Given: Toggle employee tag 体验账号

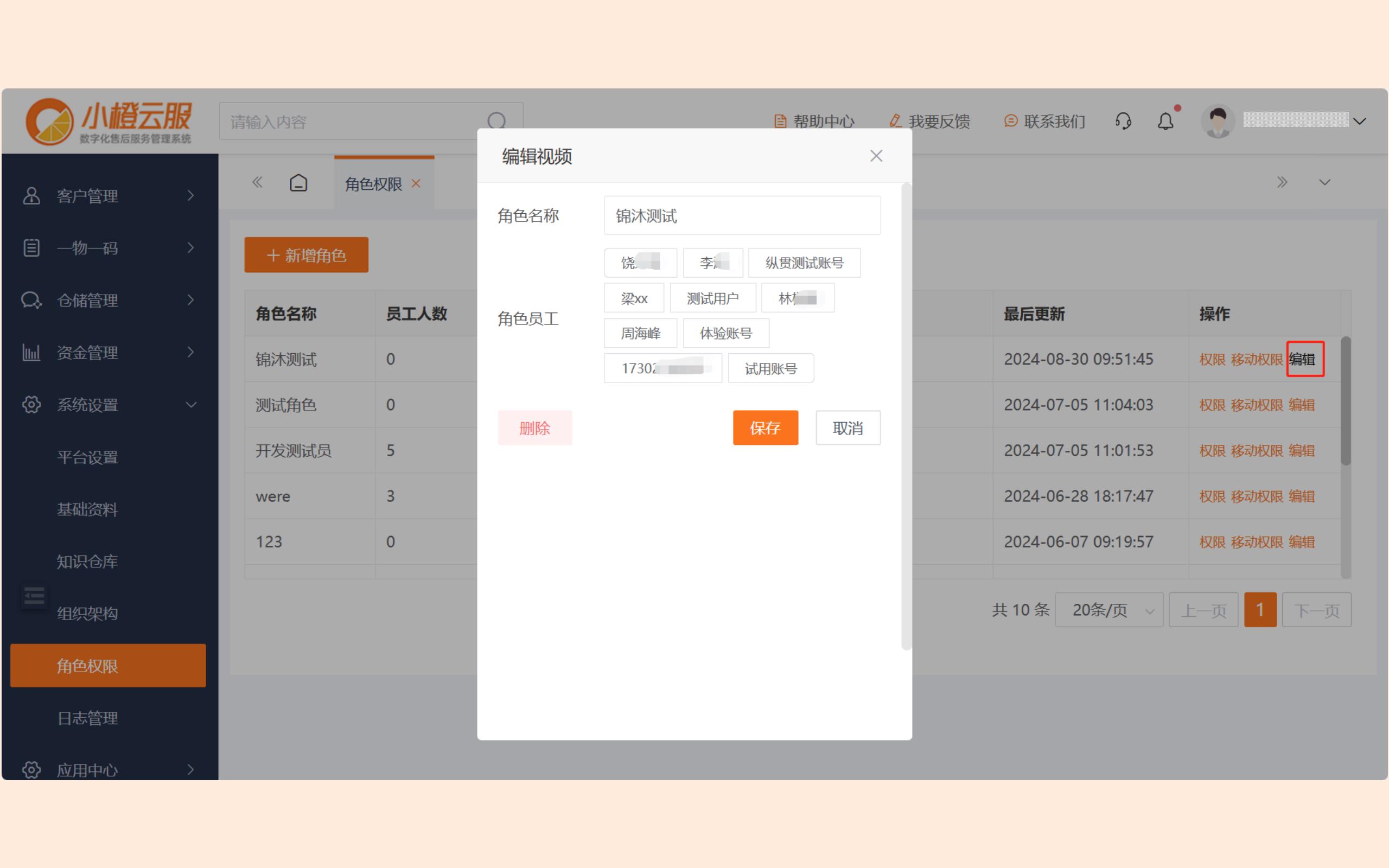Looking at the screenshot, I should pyautogui.click(x=725, y=333).
